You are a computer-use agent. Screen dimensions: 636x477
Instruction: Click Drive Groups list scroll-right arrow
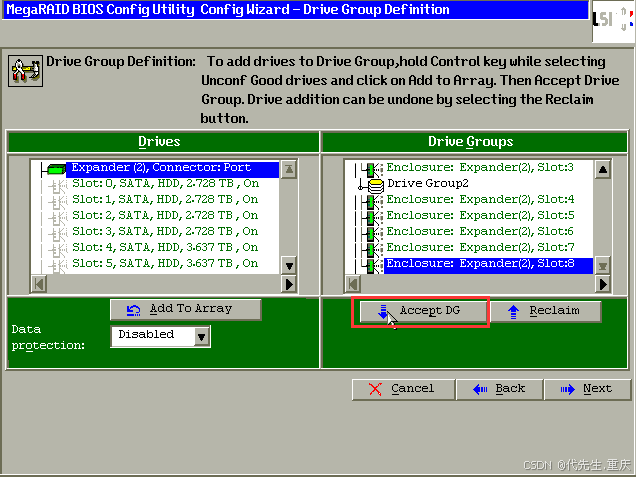(x=603, y=284)
